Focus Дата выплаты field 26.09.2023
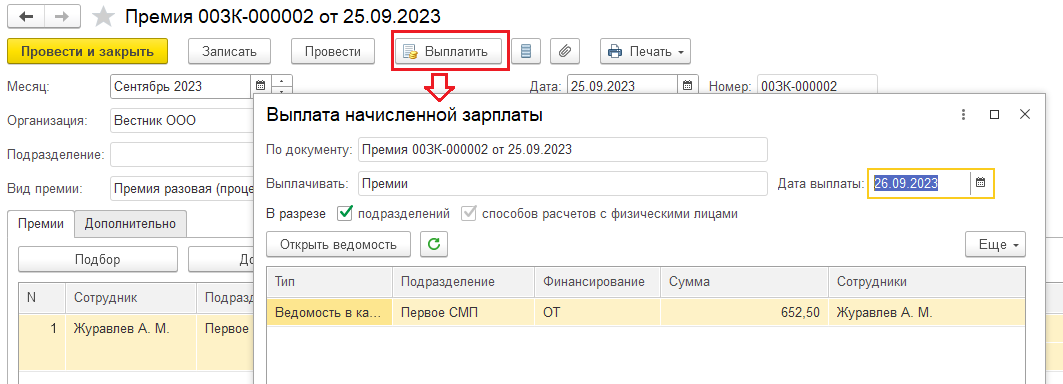The image size is (1063, 384). pos(919,183)
